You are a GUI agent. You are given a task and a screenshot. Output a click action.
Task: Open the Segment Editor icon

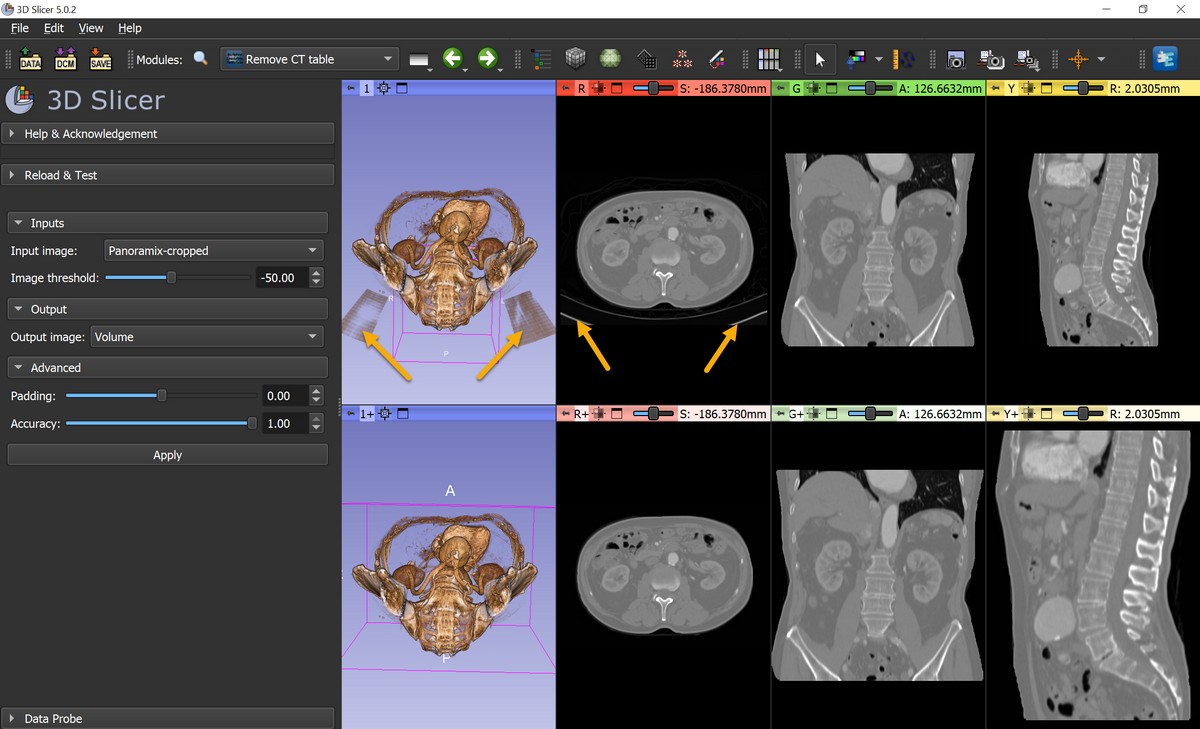(716, 59)
